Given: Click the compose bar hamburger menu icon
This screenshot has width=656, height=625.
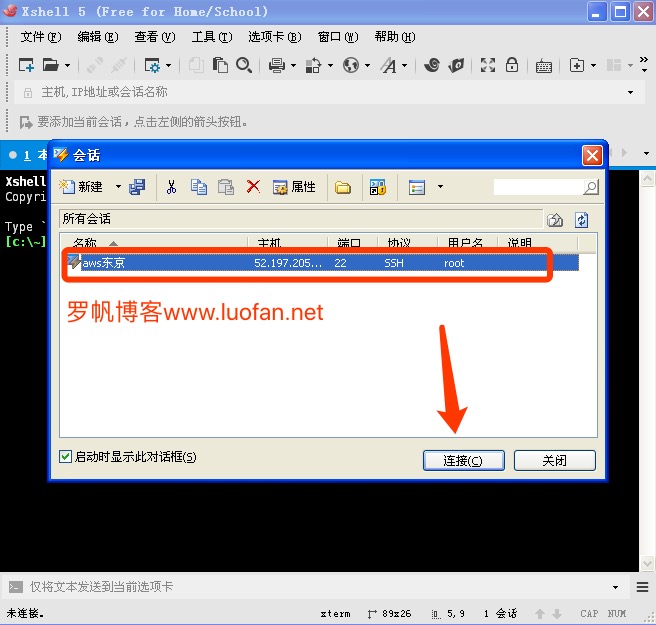Looking at the screenshot, I should pyautogui.click(x=643, y=587).
